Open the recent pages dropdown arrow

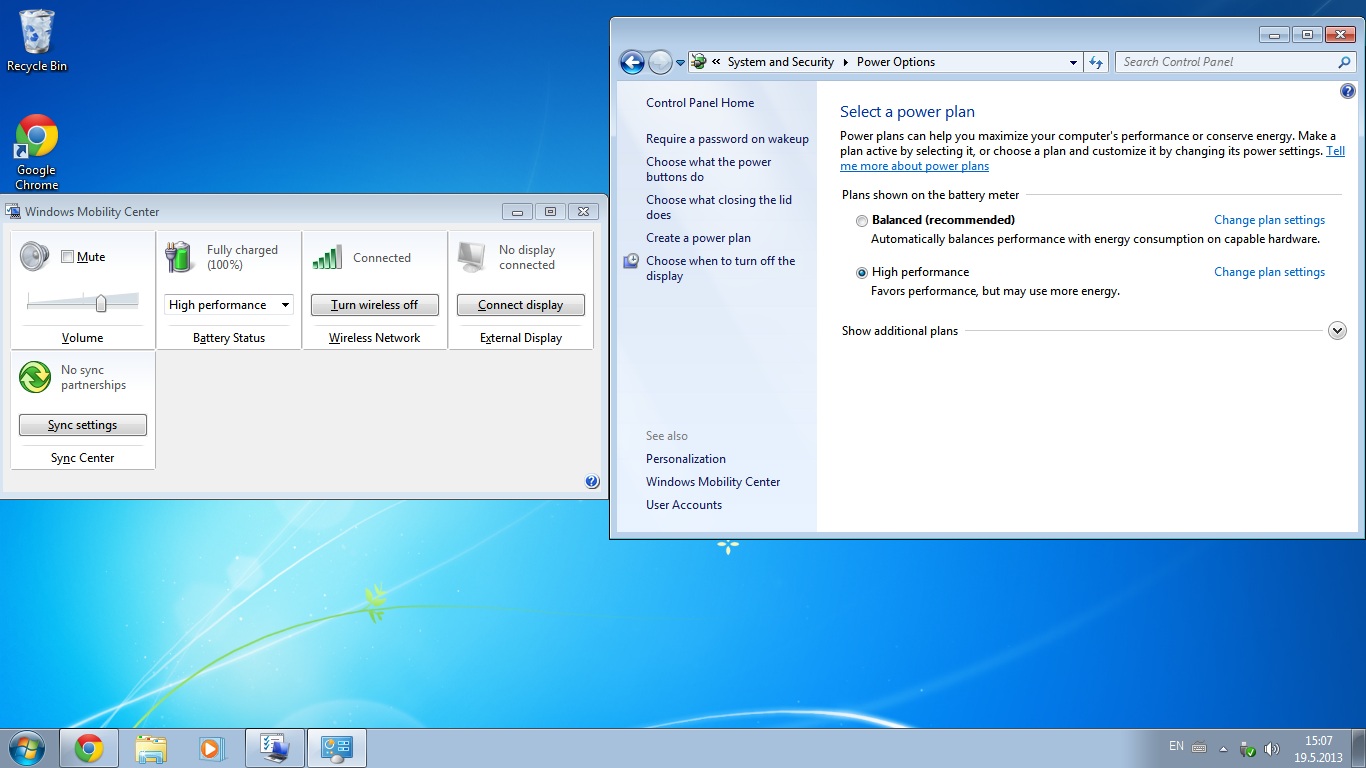[681, 62]
